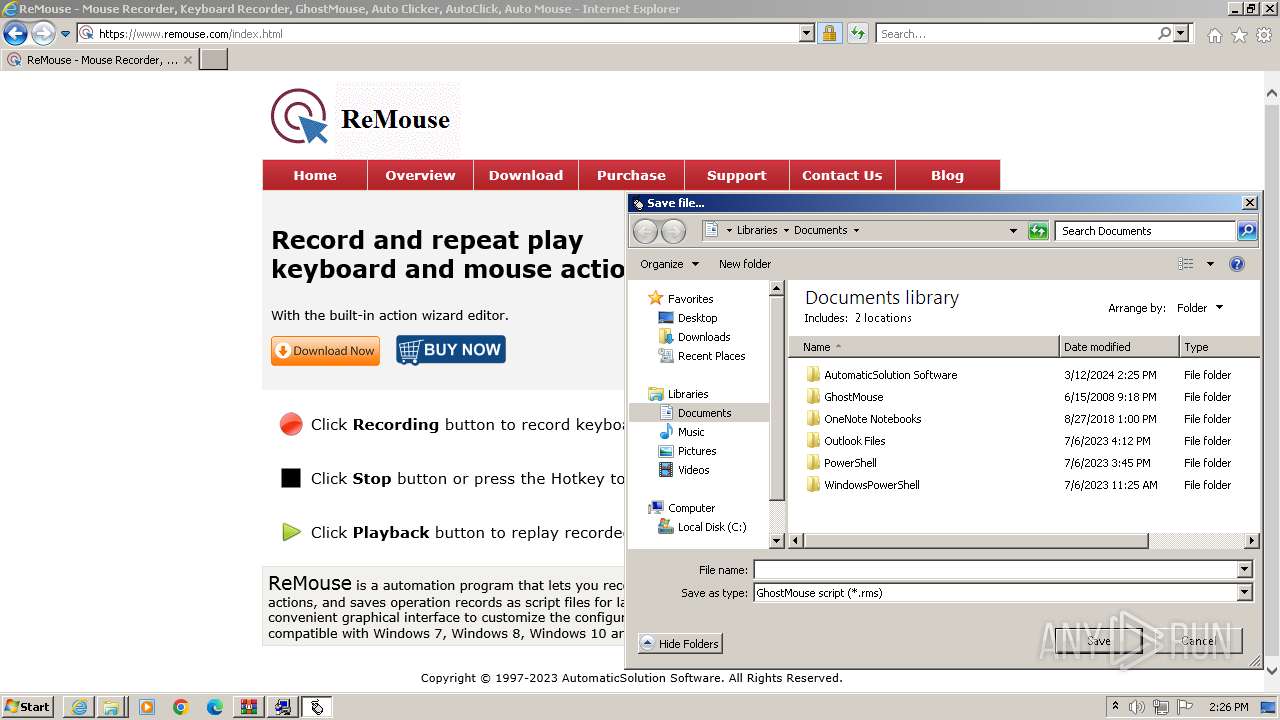Refresh the Documents folder in Save dialog
The image size is (1280, 720).
coord(1038,231)
